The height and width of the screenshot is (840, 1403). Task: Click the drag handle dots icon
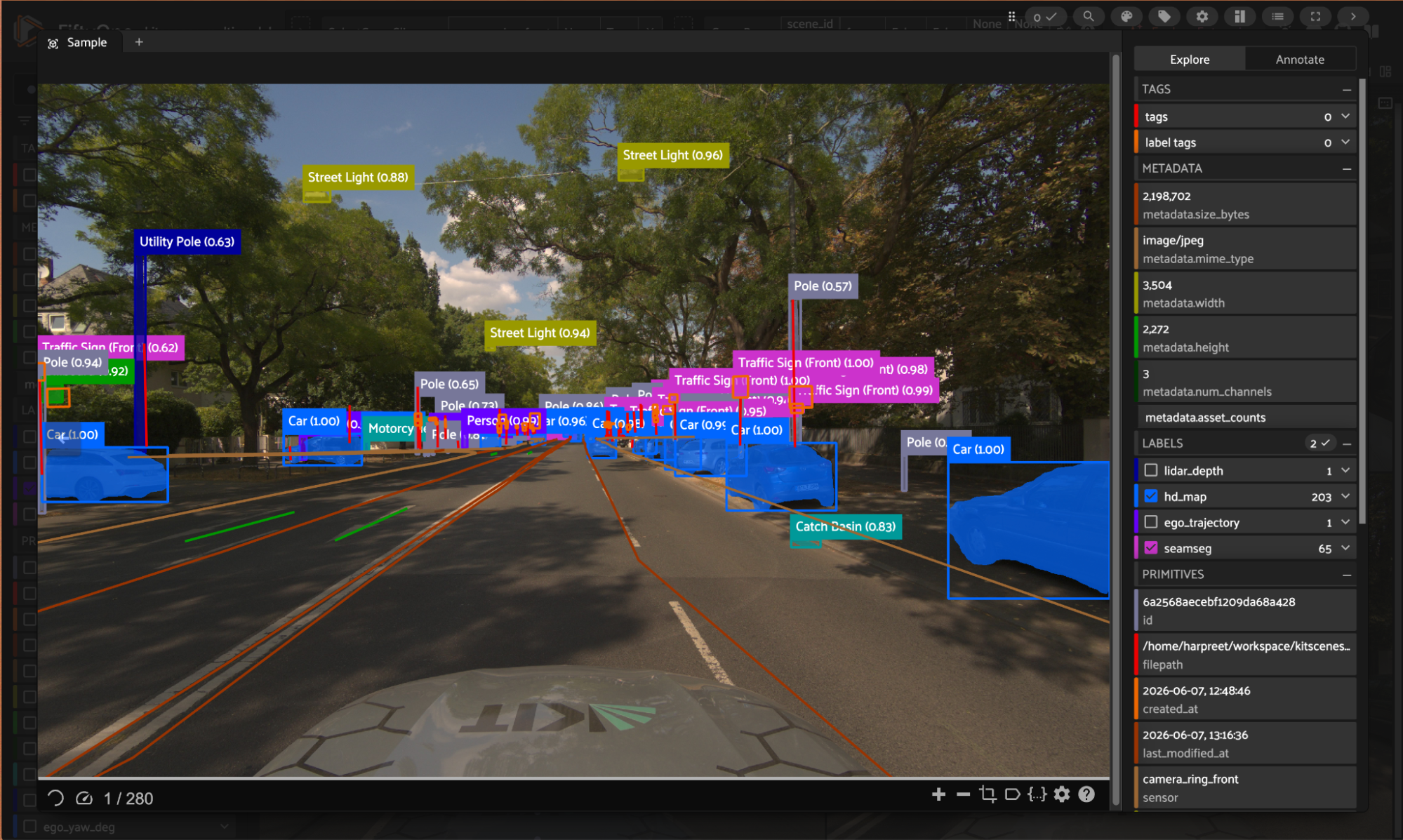coord(1011,16)
